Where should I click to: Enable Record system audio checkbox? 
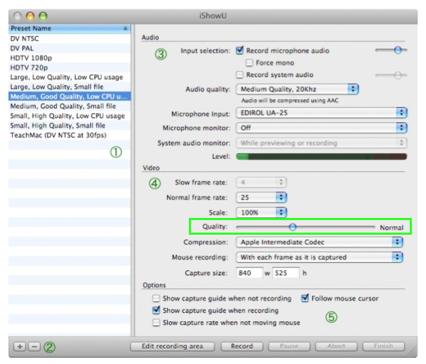coord(239,75)
